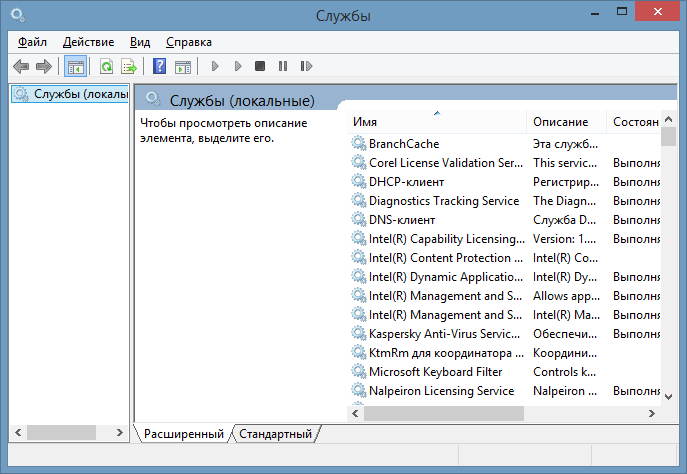The height and width of the screenshot is (474, 687).
Task: Select the BranchCache service row
Action: coord(505,144)
